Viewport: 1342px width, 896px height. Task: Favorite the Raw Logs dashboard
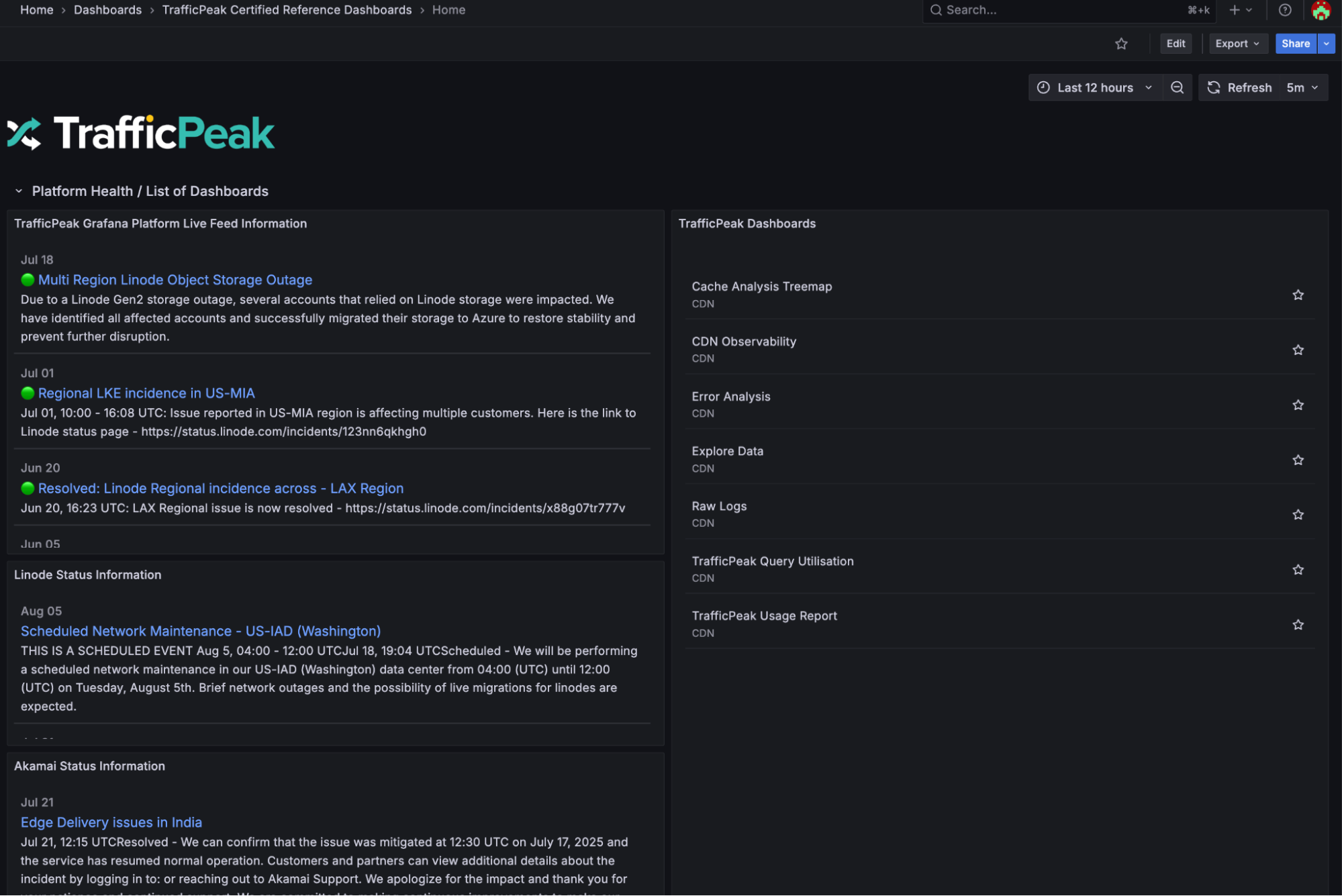pos(1298,514)
